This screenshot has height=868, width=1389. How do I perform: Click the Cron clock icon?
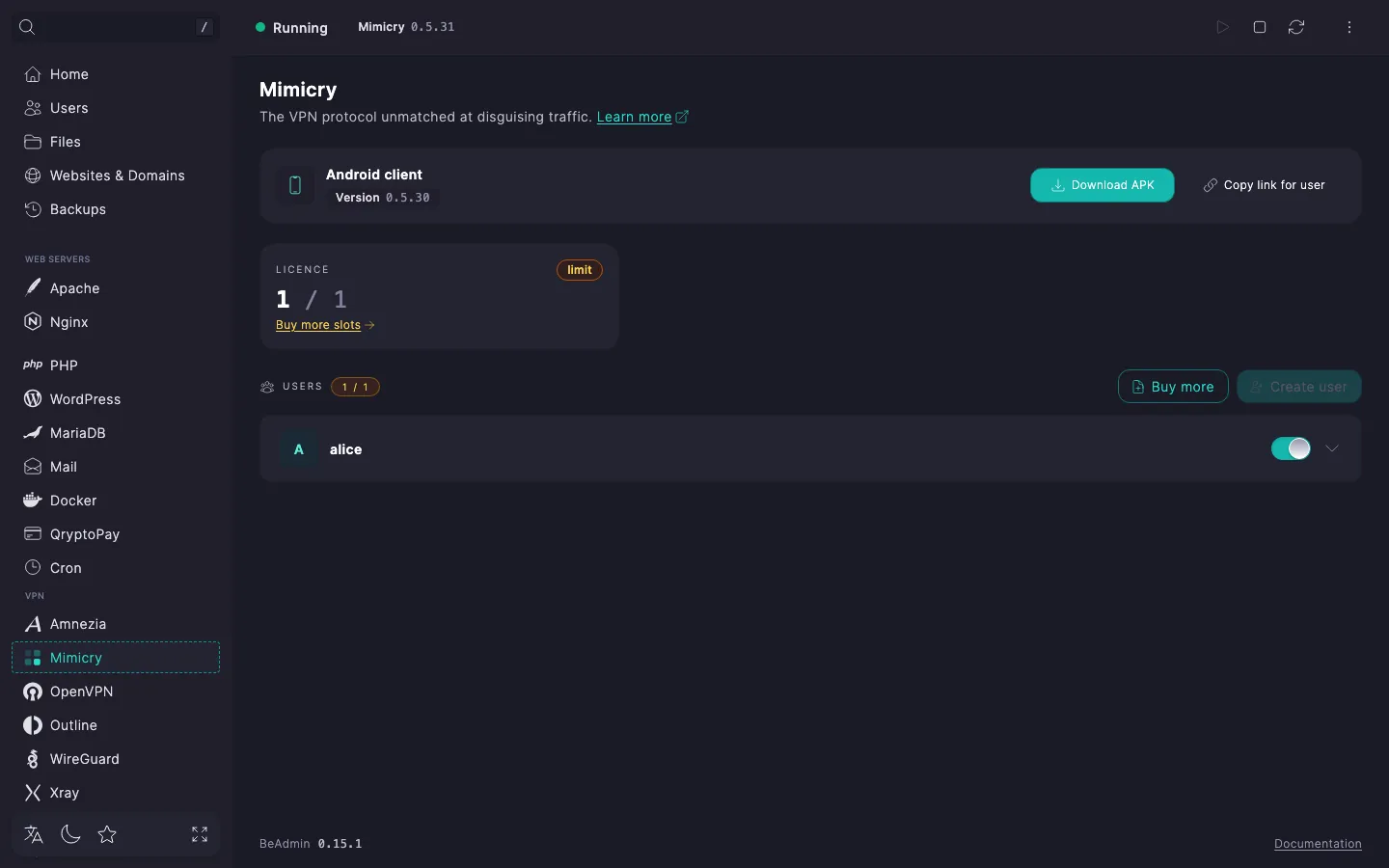(33, 568)
